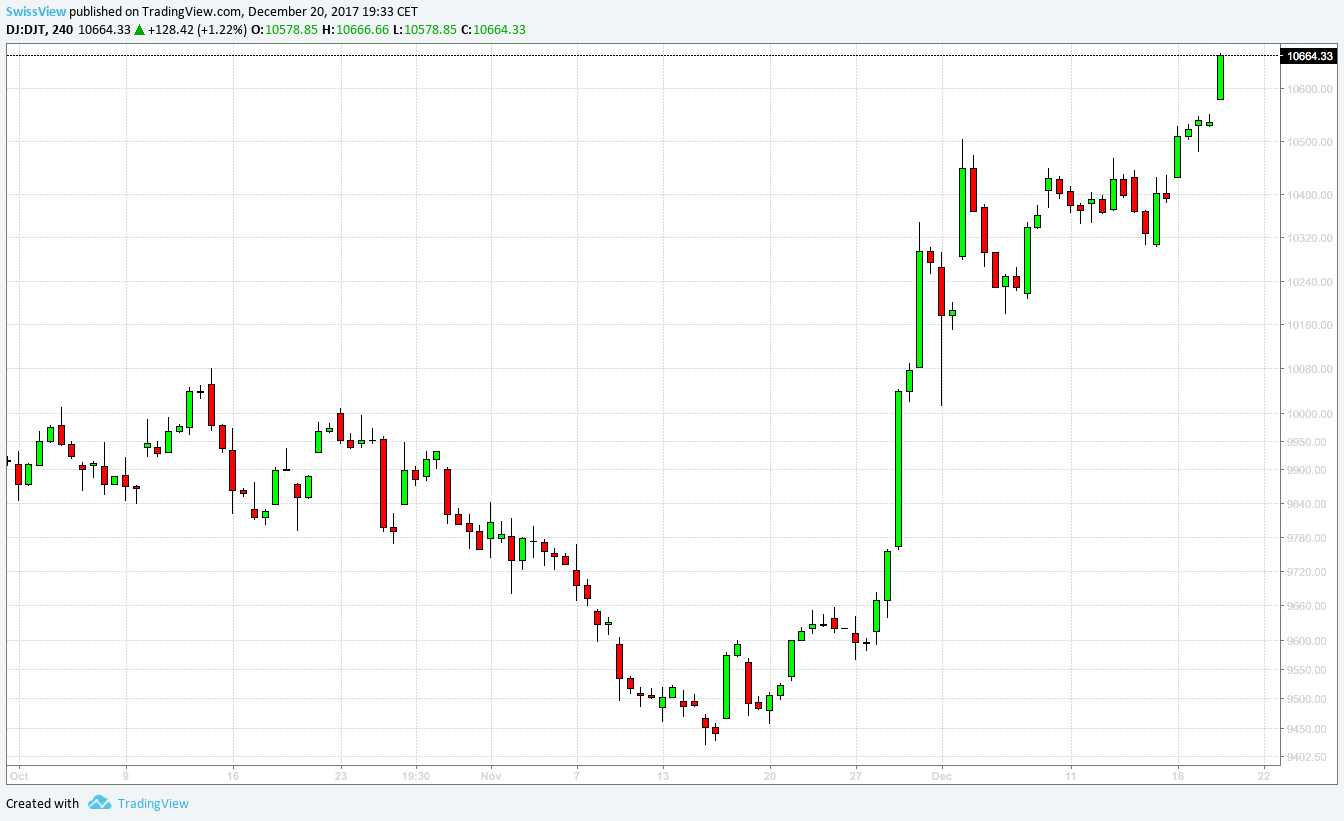Click the 7 date label on time axis
The height and width of the screenshot is (821, 1344).
point(577,775)
